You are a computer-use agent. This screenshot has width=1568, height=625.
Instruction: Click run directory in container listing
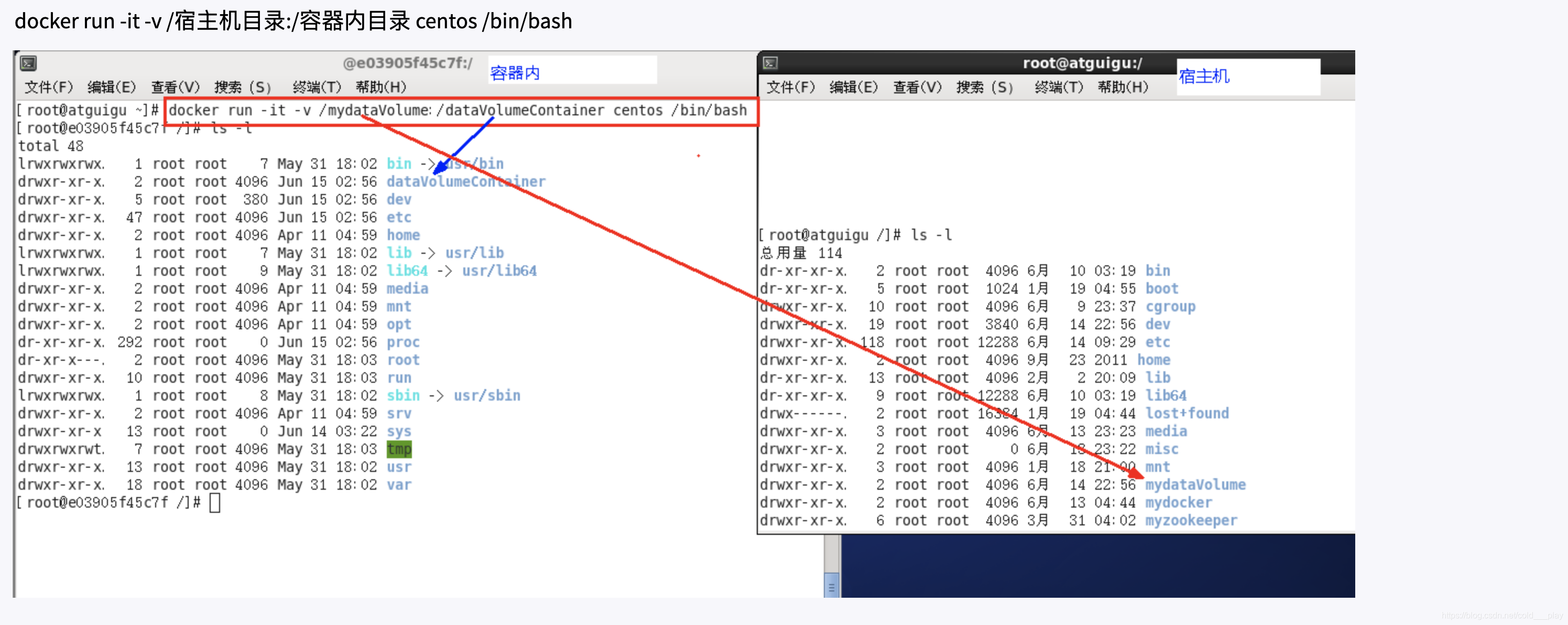pyautogui.click(x=399, y=378)
